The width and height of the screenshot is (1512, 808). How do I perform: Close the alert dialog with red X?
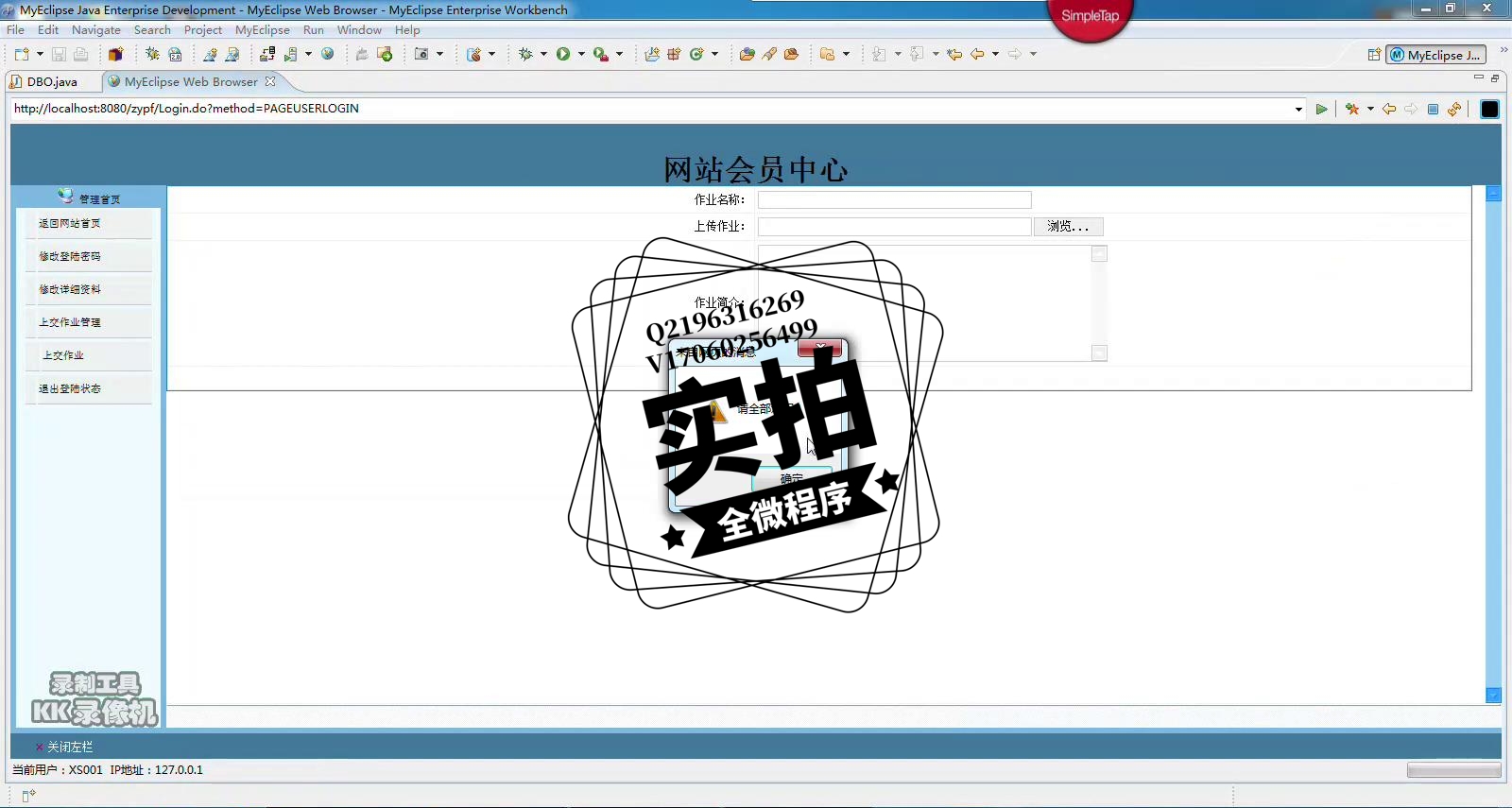tap(819, 348)
